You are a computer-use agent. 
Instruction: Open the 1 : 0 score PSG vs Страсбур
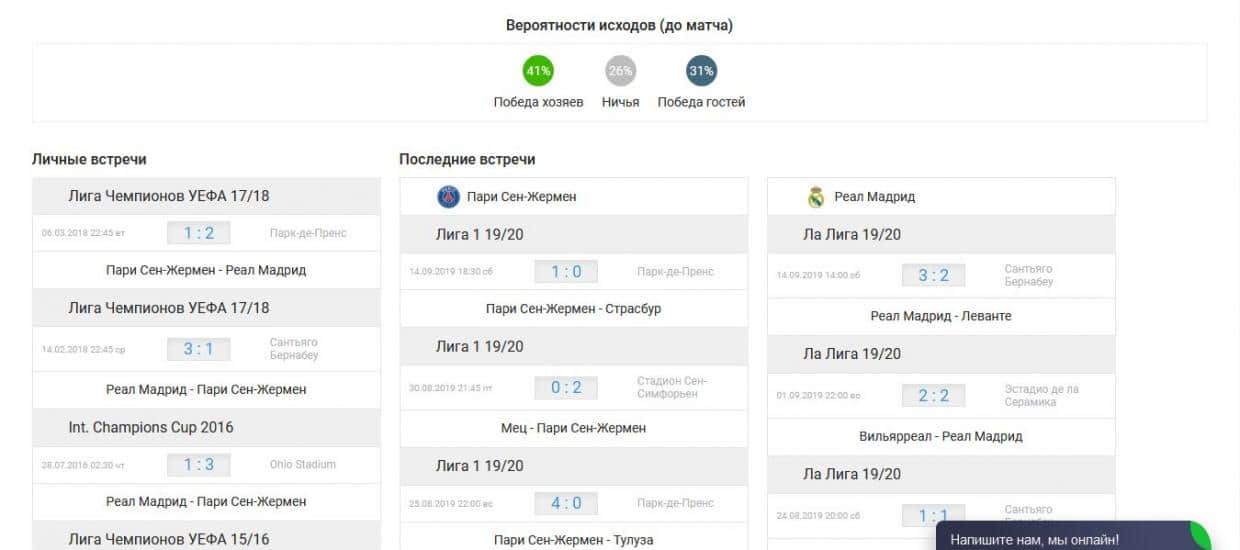[x=566, y=271]
